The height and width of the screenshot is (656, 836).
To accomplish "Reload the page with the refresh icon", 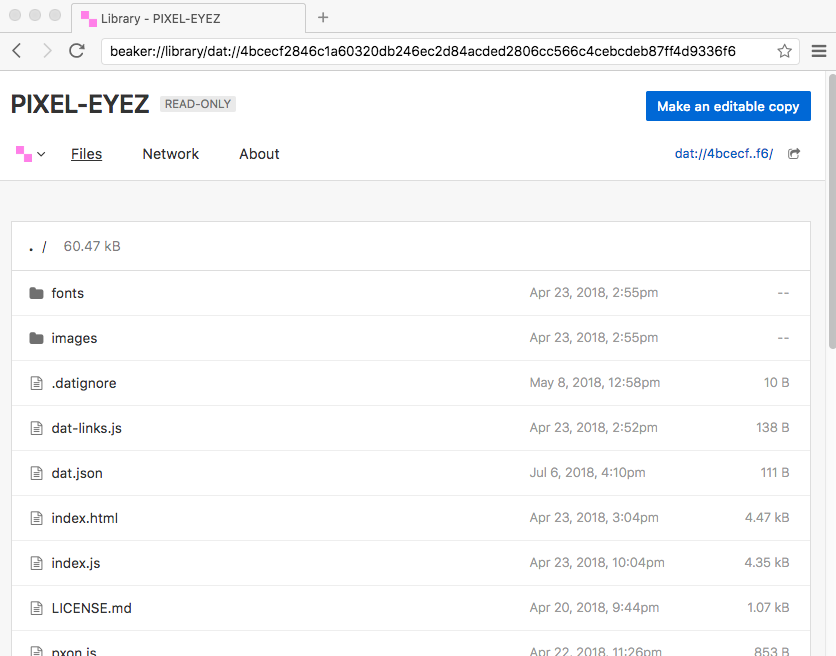I will [x=77, y=51].
